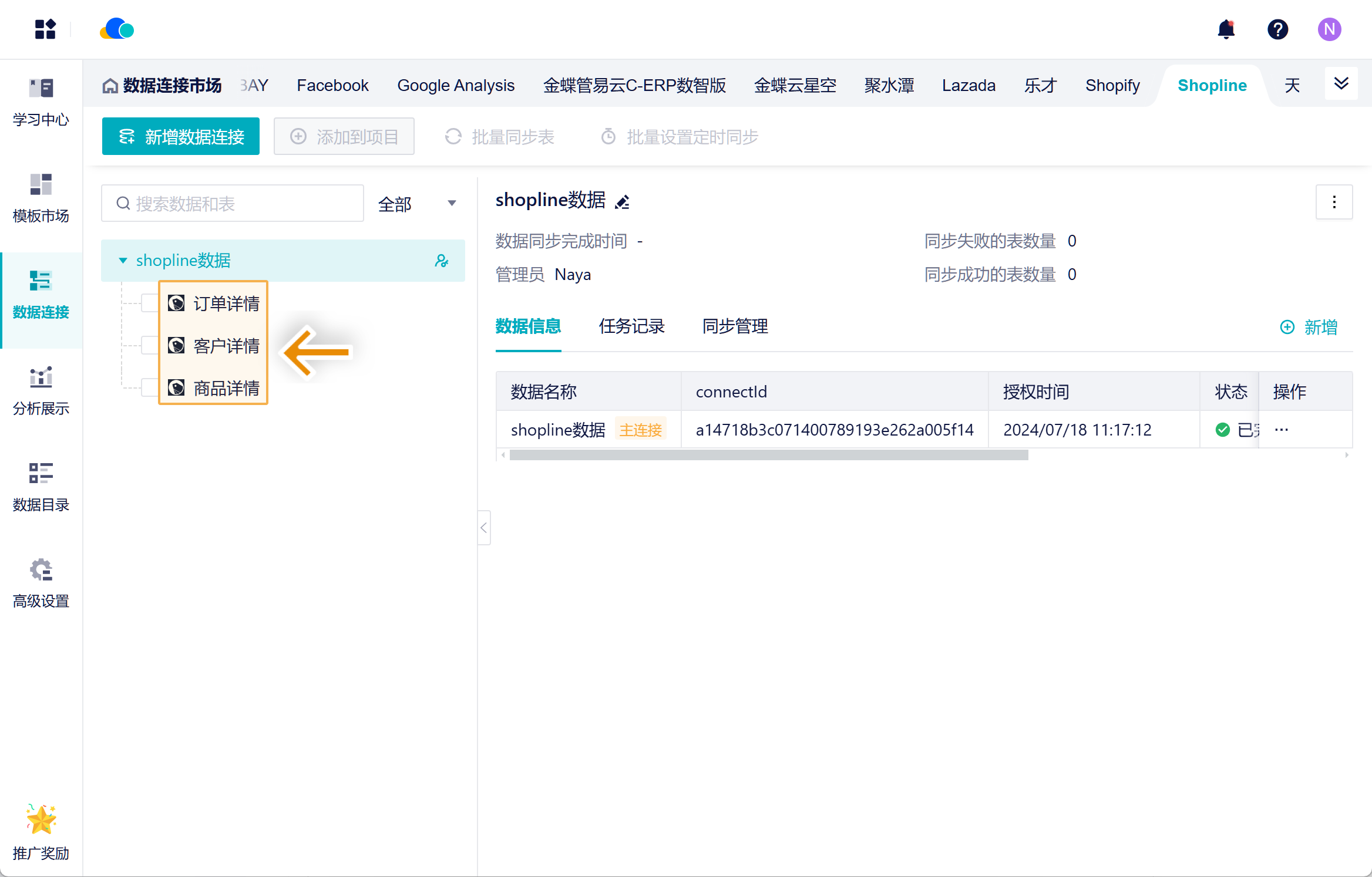Open the notifications bell
1372x877 pixels.
click(x=1226, y=29)
